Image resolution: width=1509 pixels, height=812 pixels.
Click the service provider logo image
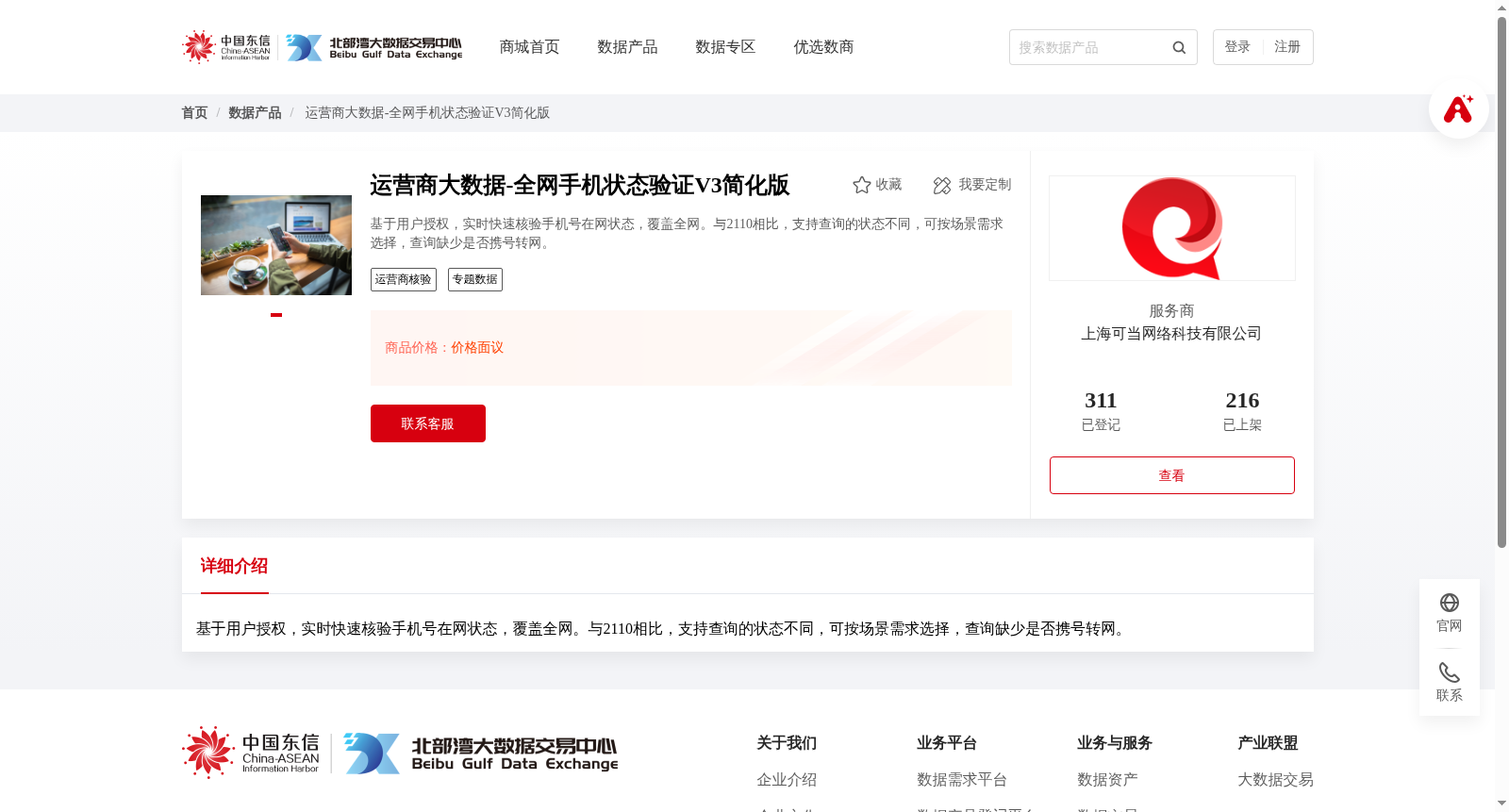click(x=1172, y=228)
